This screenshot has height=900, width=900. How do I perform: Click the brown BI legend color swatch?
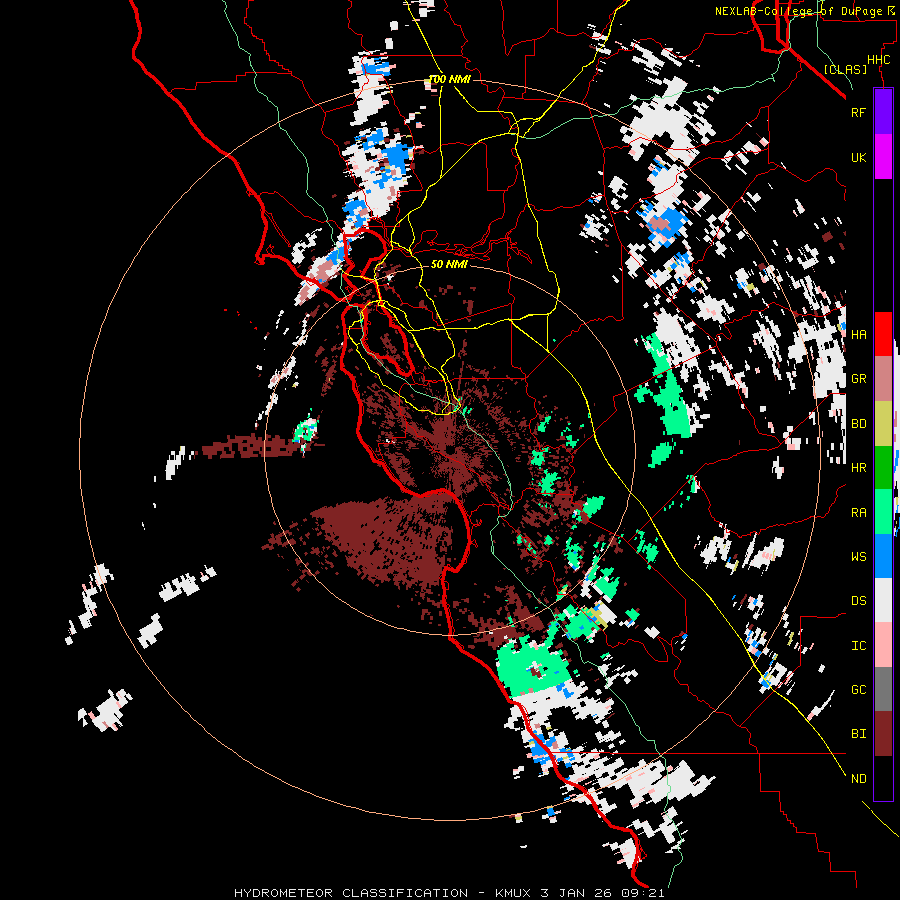[883, 734]
